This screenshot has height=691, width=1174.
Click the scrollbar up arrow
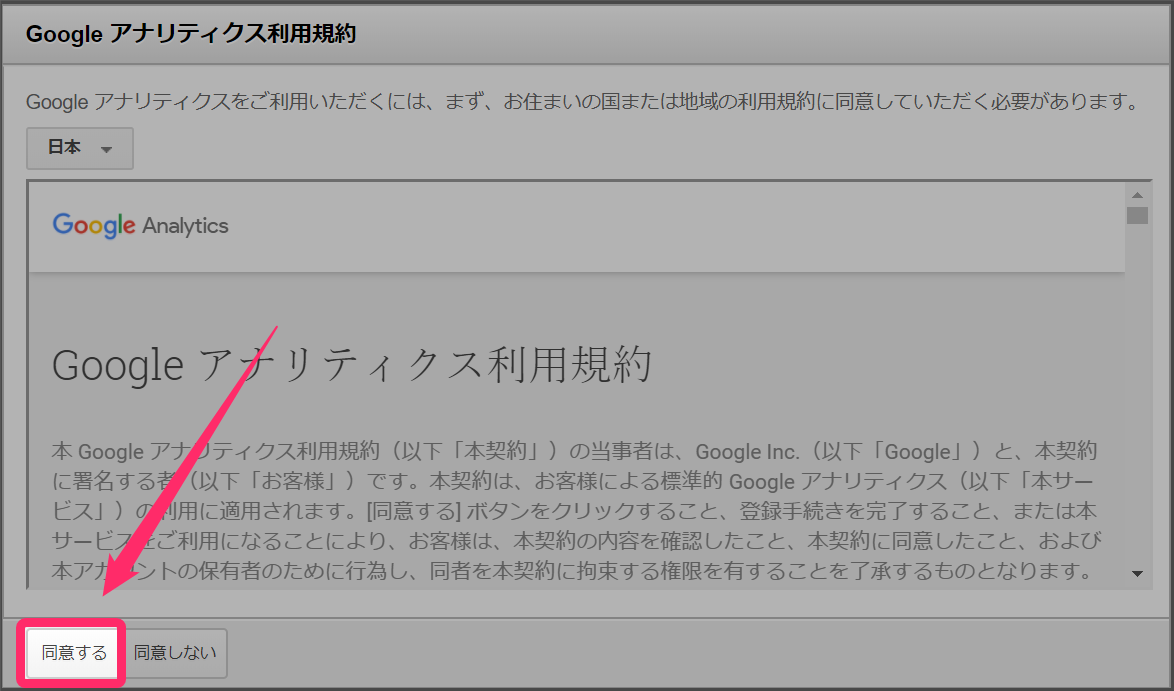pos(1137,195)
